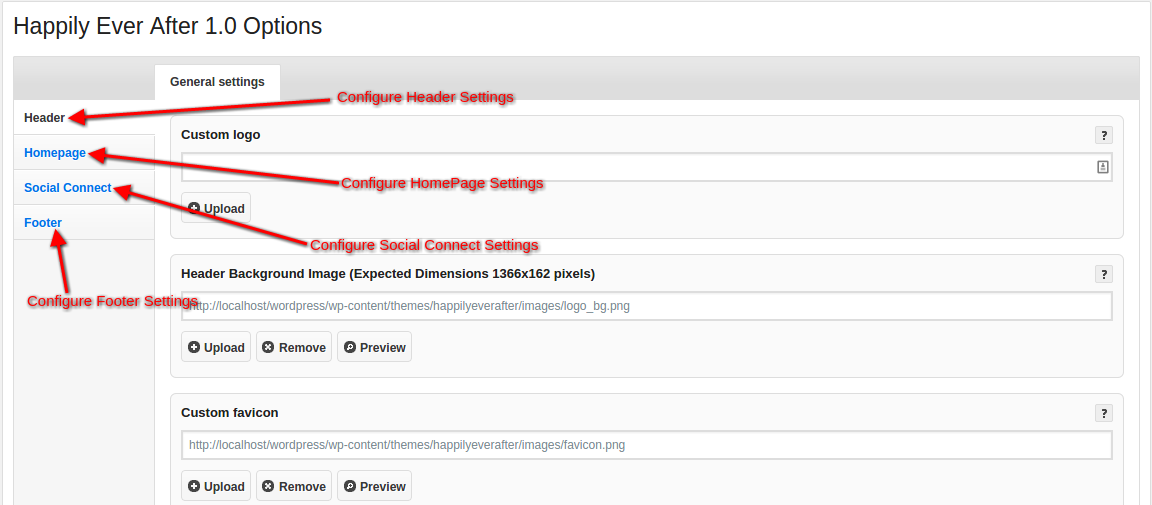Open the Social Connect settings section
This screenshot has width=1152, height=505.
pos(68,188)
